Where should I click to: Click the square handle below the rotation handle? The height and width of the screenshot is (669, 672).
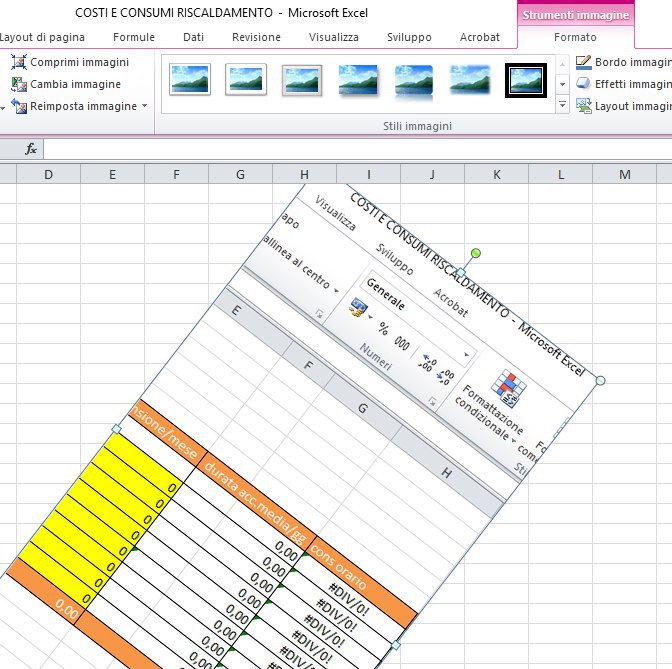click(x=461, y=272)
